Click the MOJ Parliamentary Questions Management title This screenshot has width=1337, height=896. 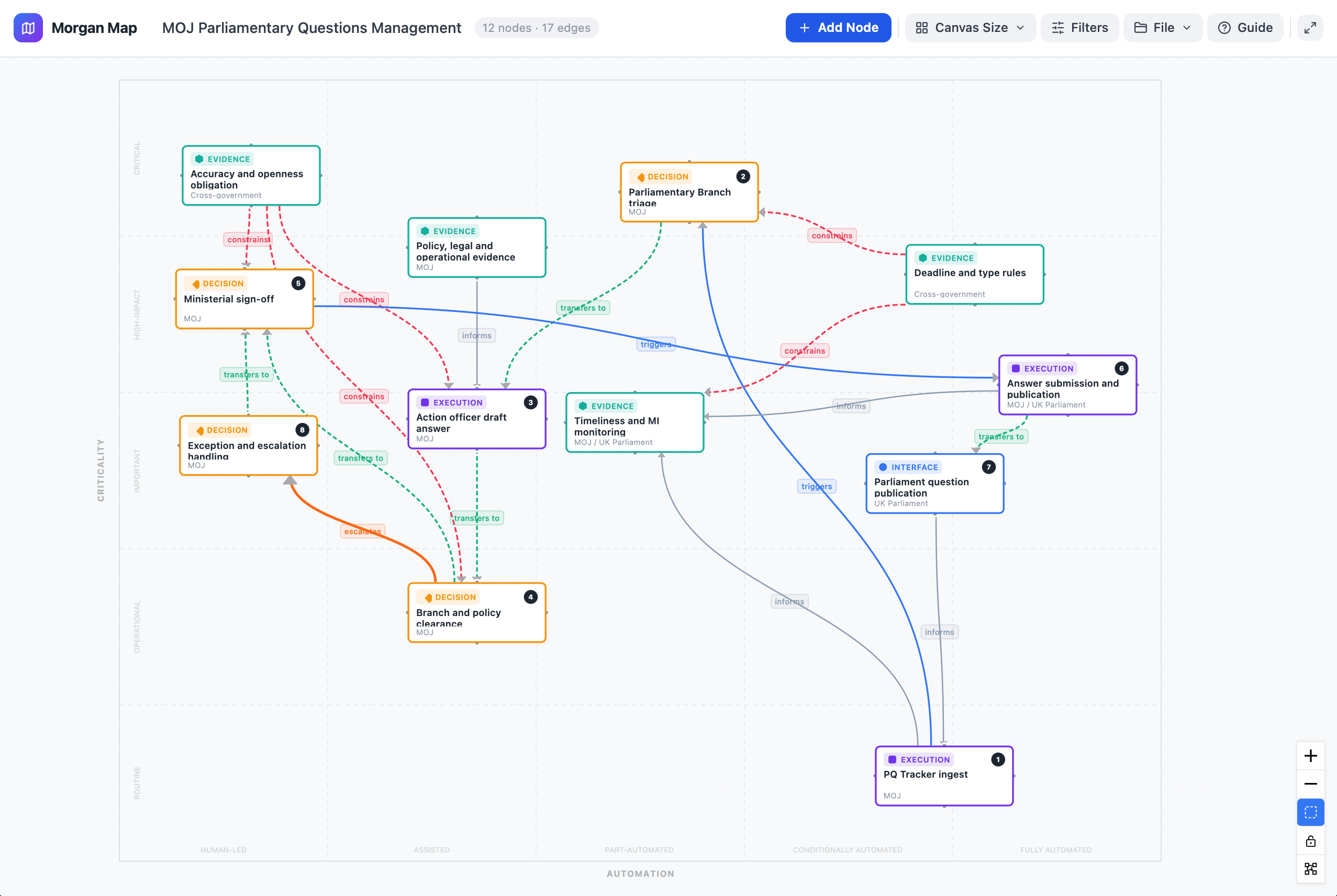point(311,27)
